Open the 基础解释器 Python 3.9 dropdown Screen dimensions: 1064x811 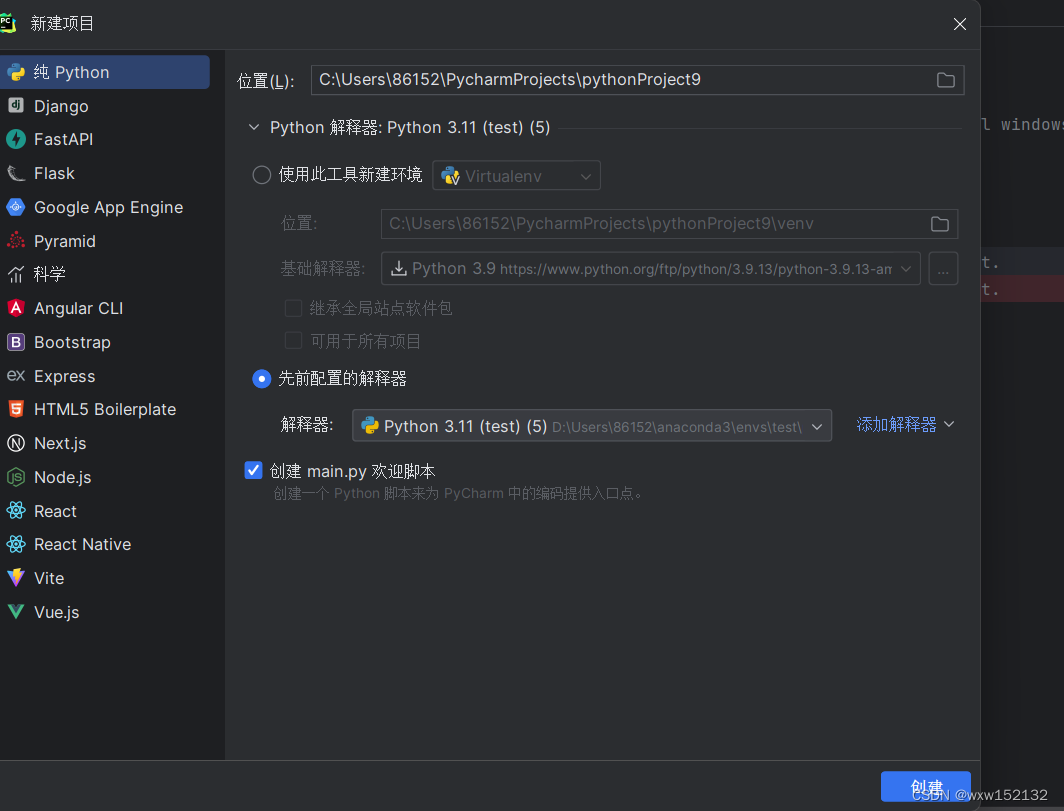tap(650, 269)
